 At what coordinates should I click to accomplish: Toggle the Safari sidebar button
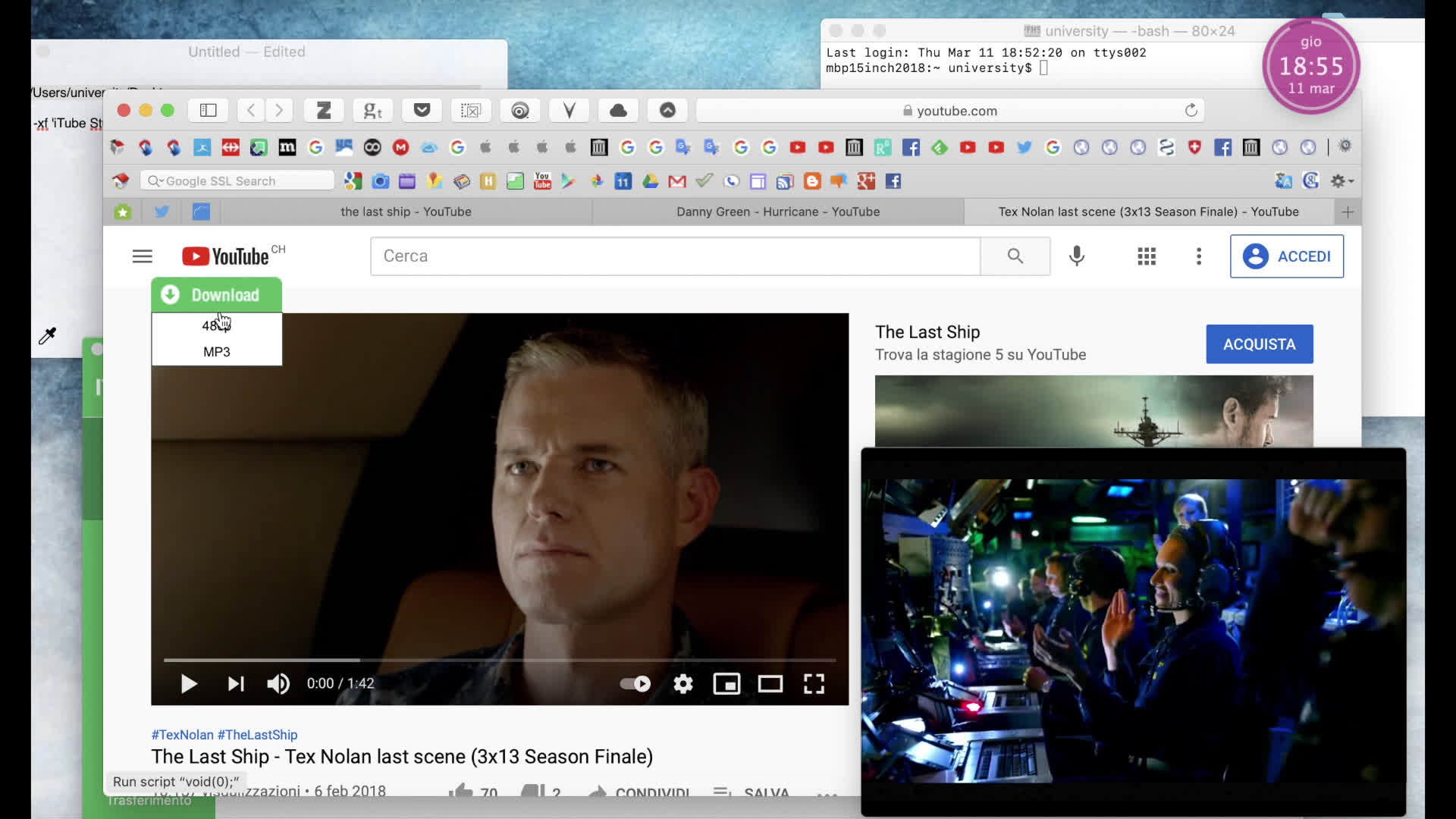[208, 111]
